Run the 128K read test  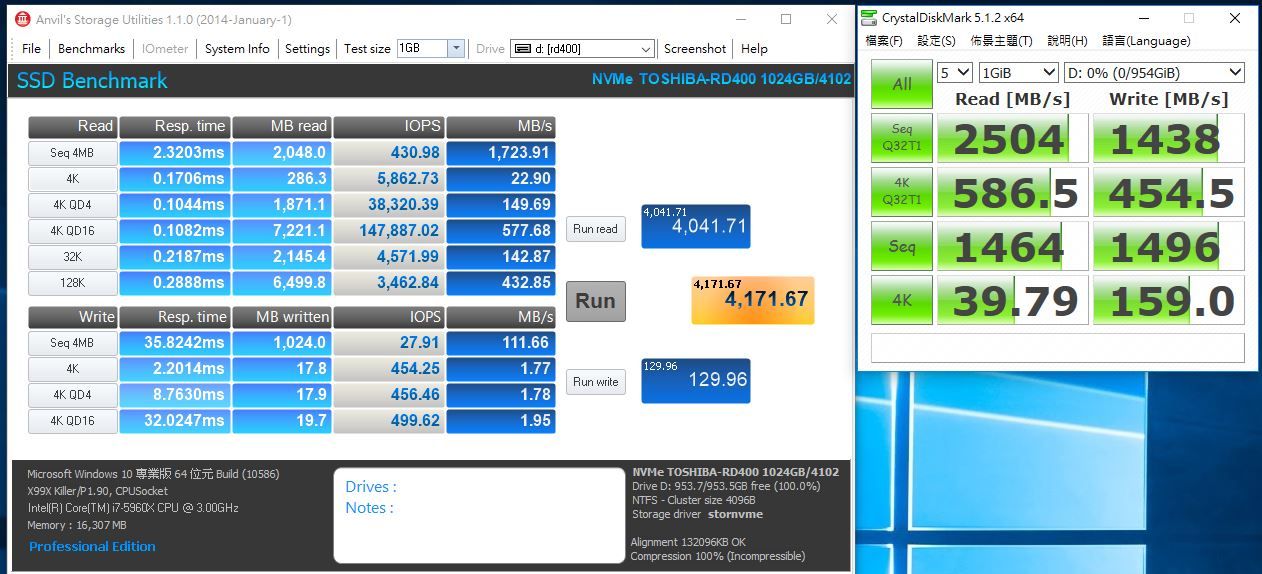coord(72,283)
